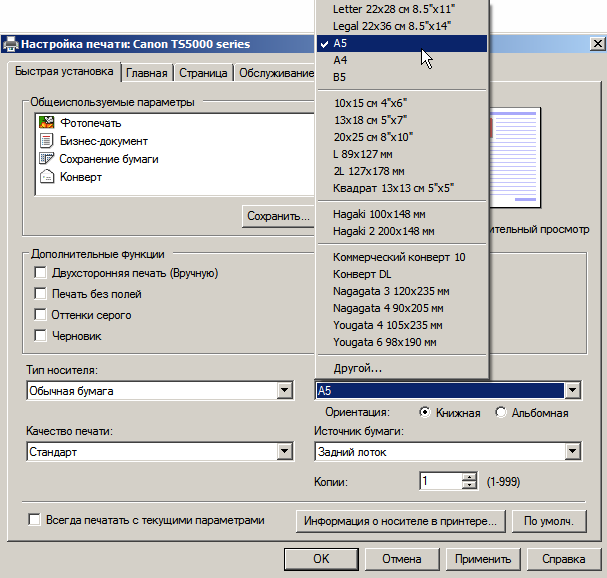This screenshot has height=578, width=607.
Task: Select Hagaki 100x148 мм size
Action: click(402, 214)
